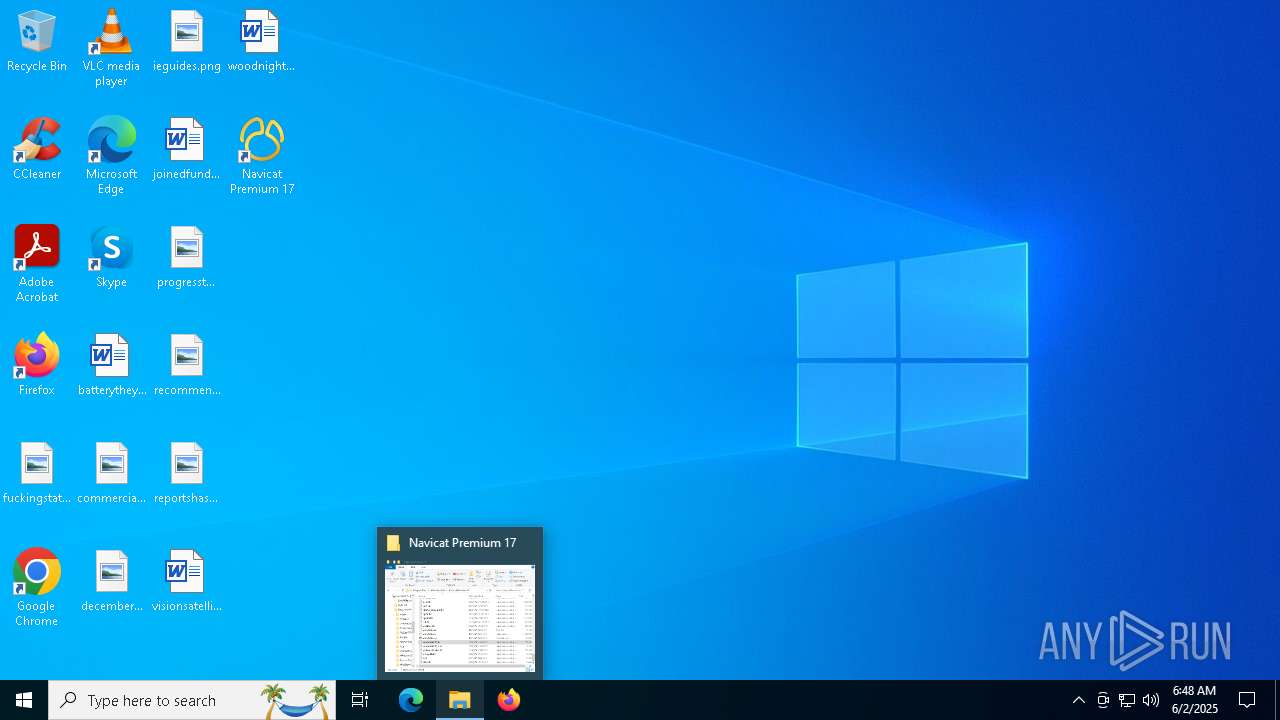Select the joinedfund Word document
This screenshot has height=720, width=1280.
point(186,150)
